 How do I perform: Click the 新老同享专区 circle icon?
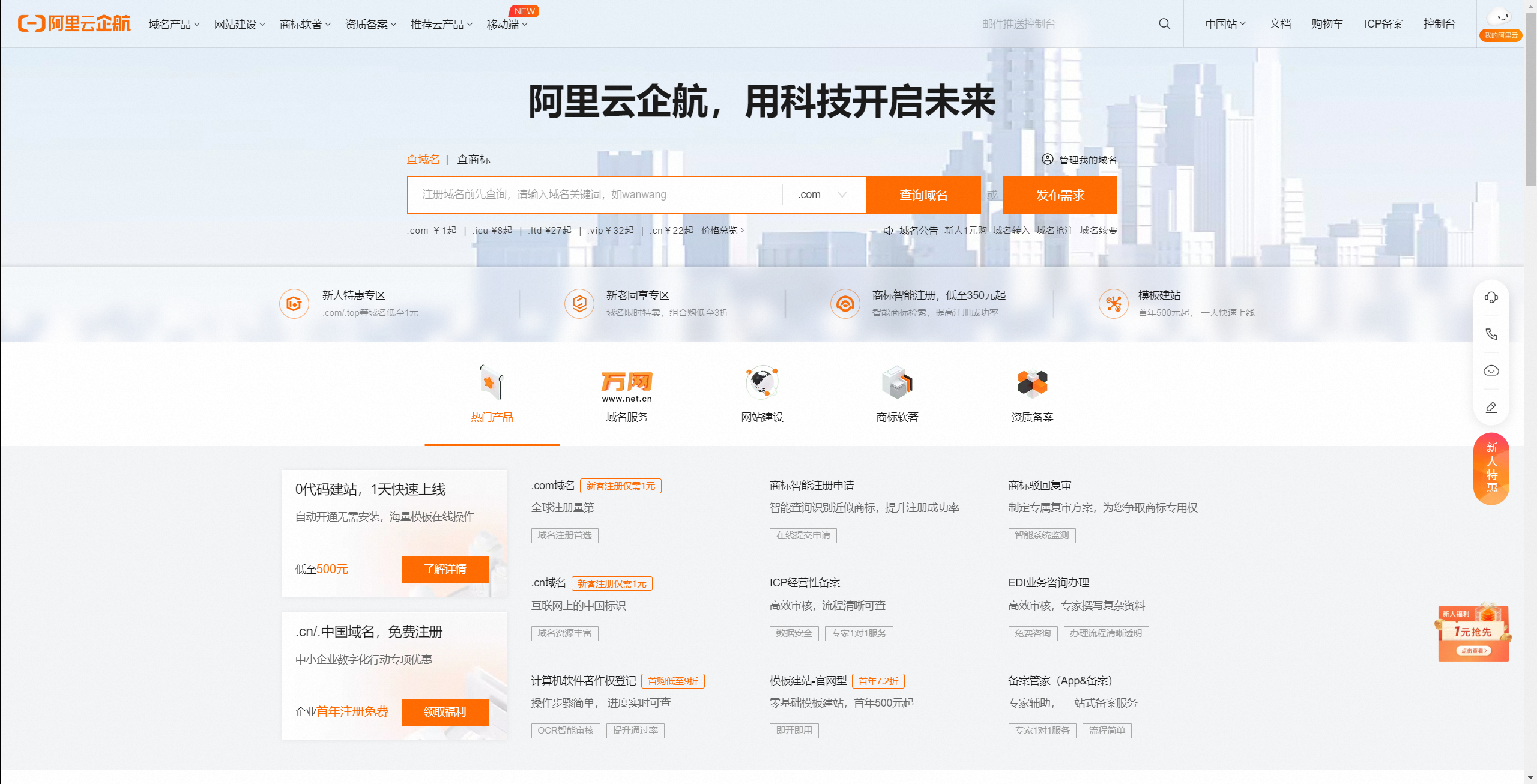tap(579, 304)
